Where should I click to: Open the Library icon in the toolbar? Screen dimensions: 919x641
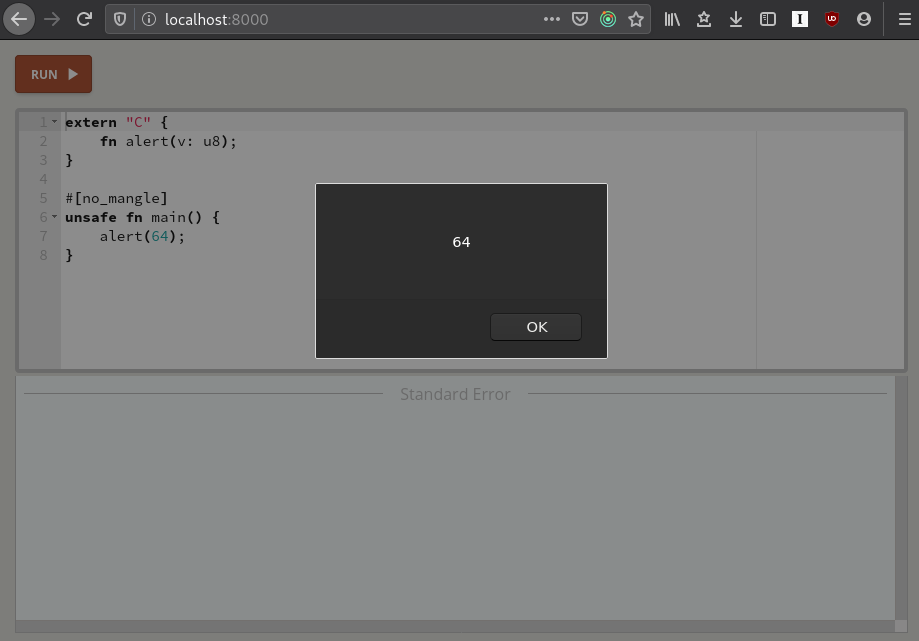(x=672, y=19)
